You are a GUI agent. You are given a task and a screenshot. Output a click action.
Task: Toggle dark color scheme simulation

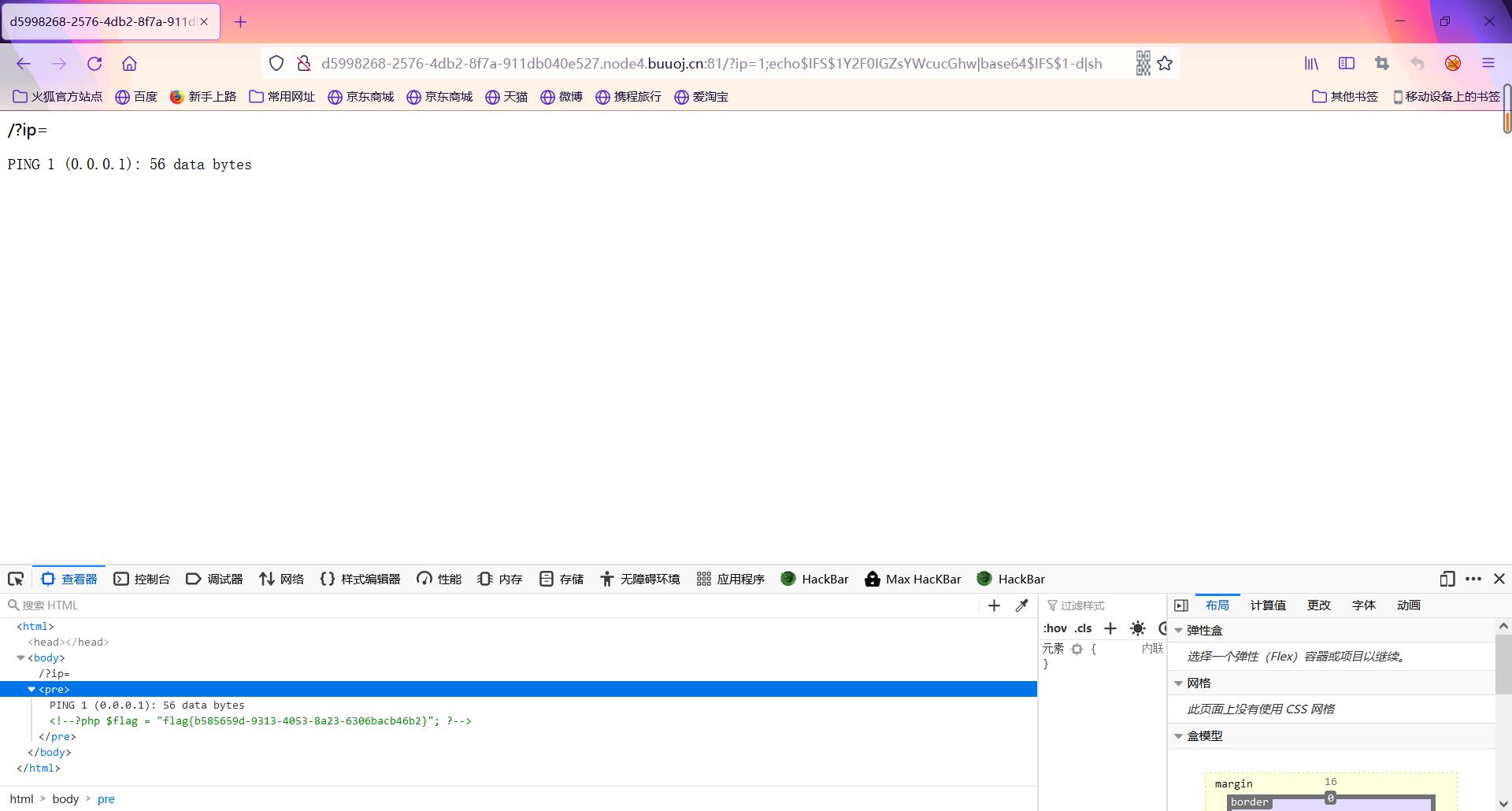[x=1162, y=628]
